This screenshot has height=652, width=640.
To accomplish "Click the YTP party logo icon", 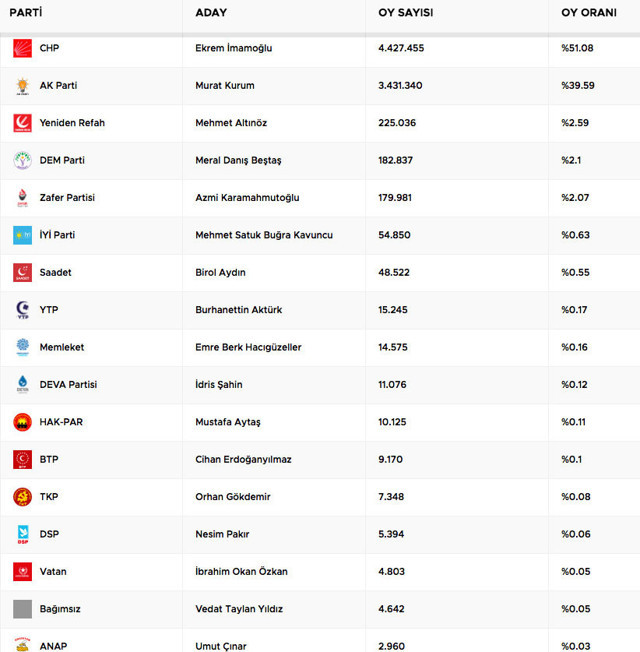I will coord(22,310).
